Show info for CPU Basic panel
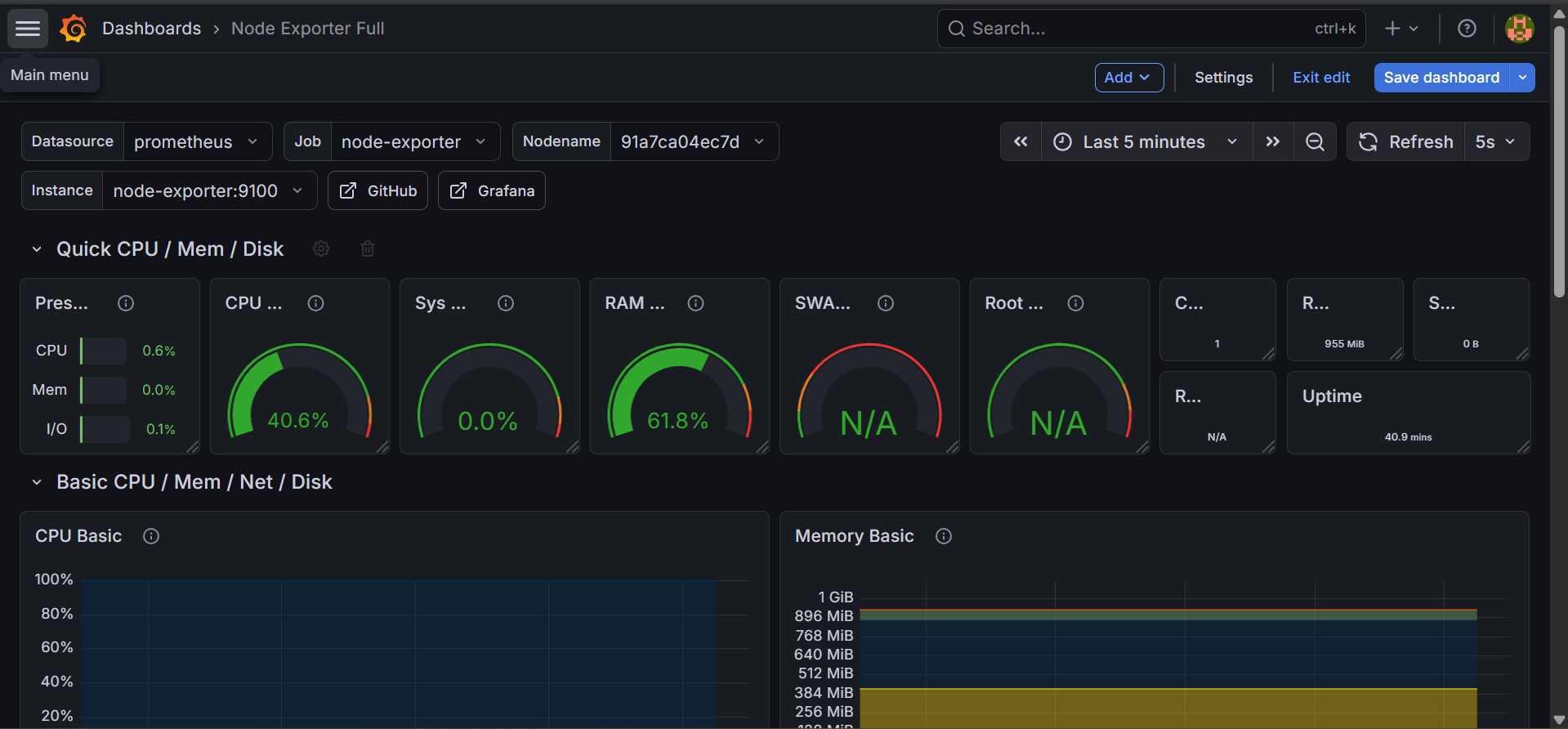The width and height of the screenshot is (1568, 729). (151, 536)
